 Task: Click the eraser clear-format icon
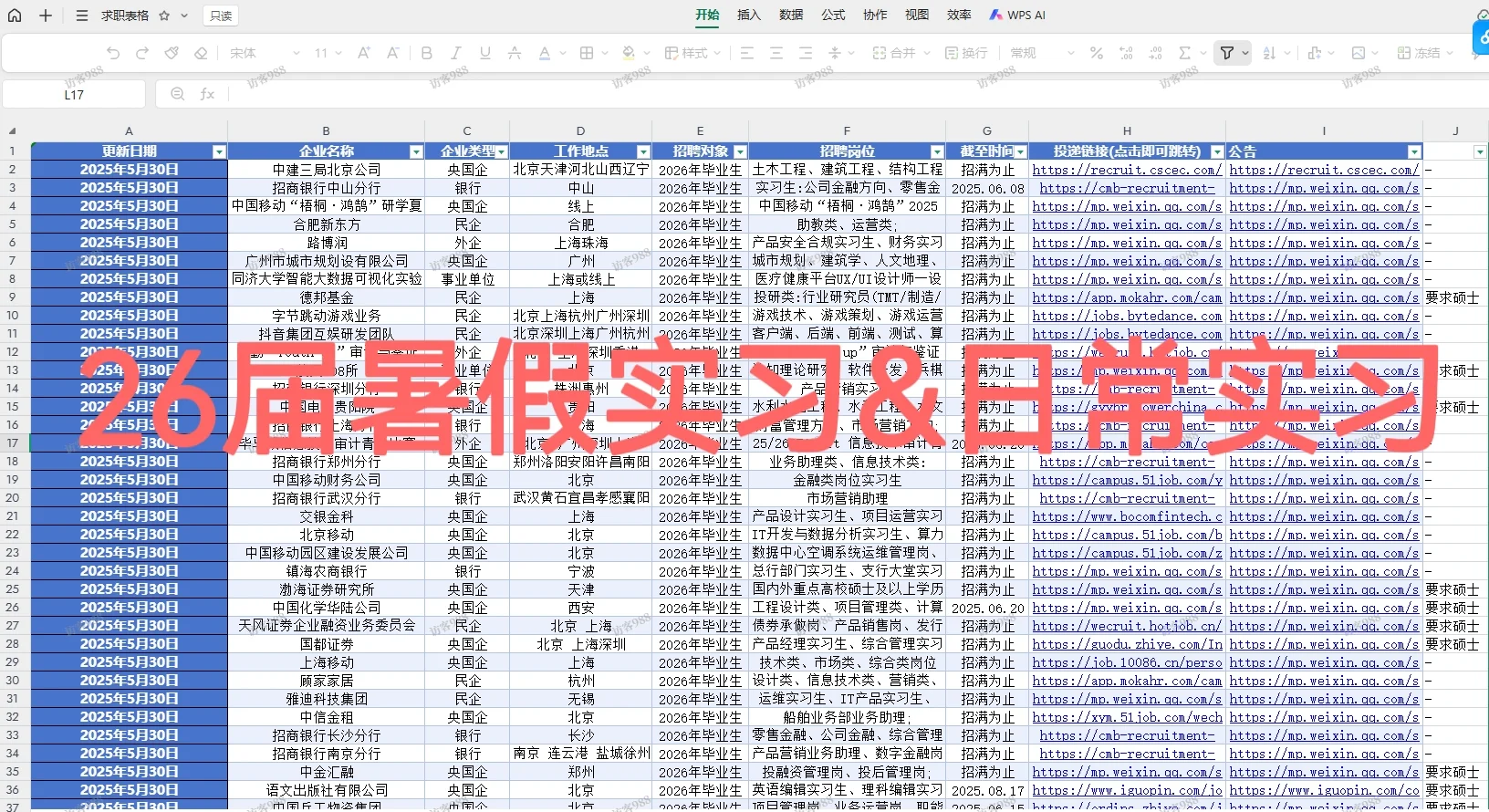(x=201, y=53)
